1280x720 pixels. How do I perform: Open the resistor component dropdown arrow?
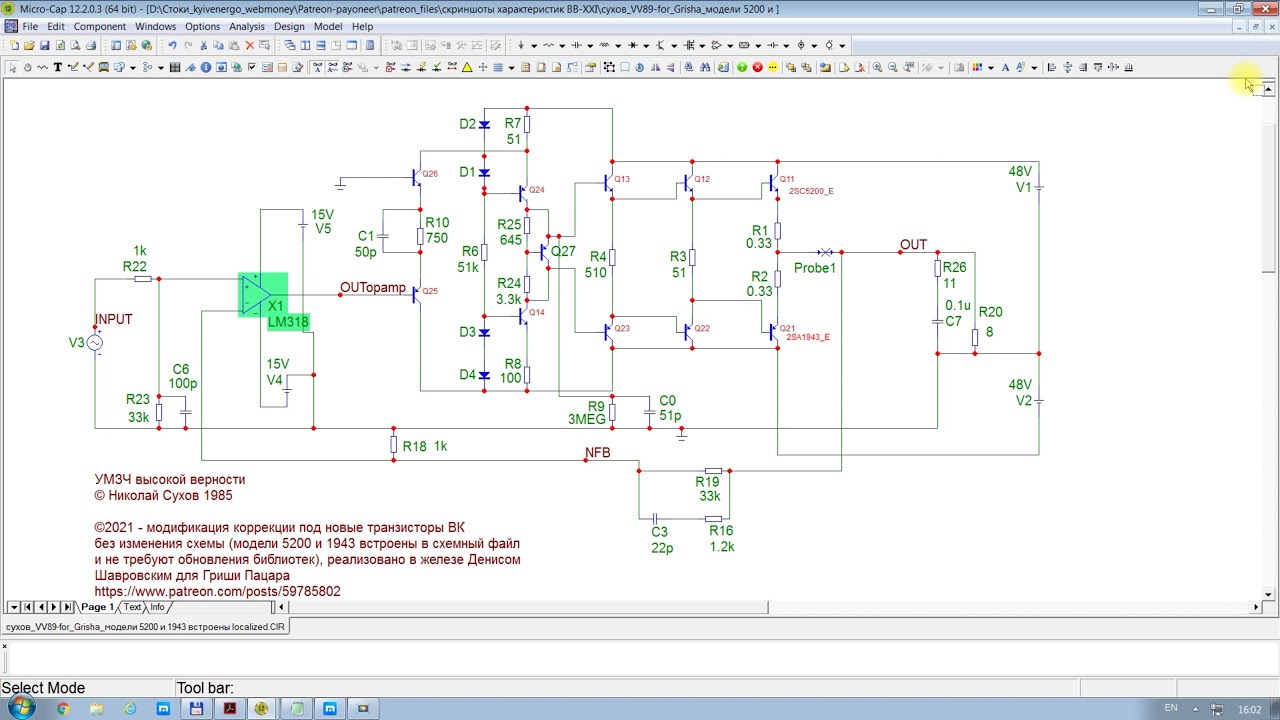point(562,45)
